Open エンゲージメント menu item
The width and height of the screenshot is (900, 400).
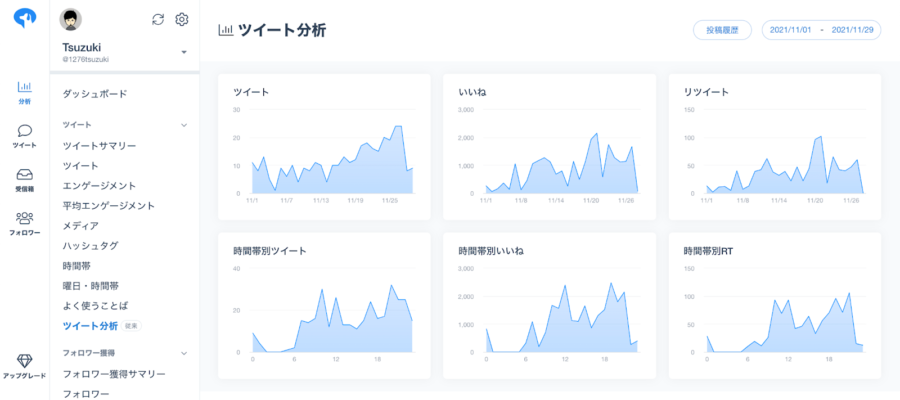(99, 186)
